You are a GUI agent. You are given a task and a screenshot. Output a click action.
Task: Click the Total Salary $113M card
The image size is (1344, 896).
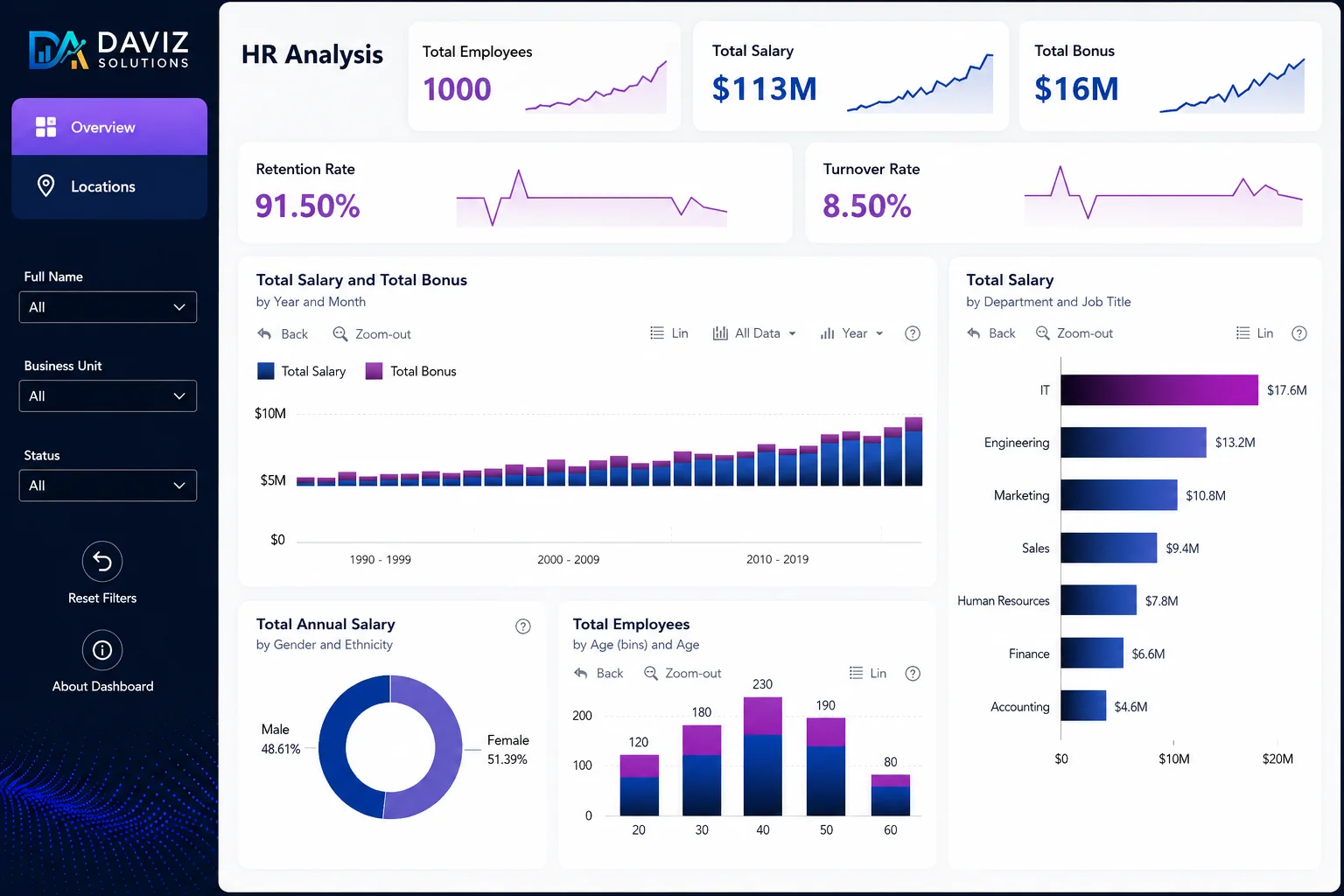(x=850, y=76)
